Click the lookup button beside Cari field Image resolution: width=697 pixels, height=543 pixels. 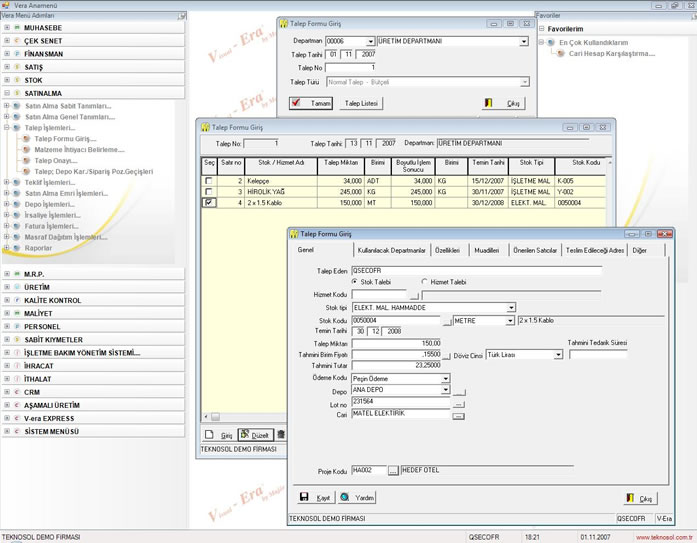coord(459,416)
